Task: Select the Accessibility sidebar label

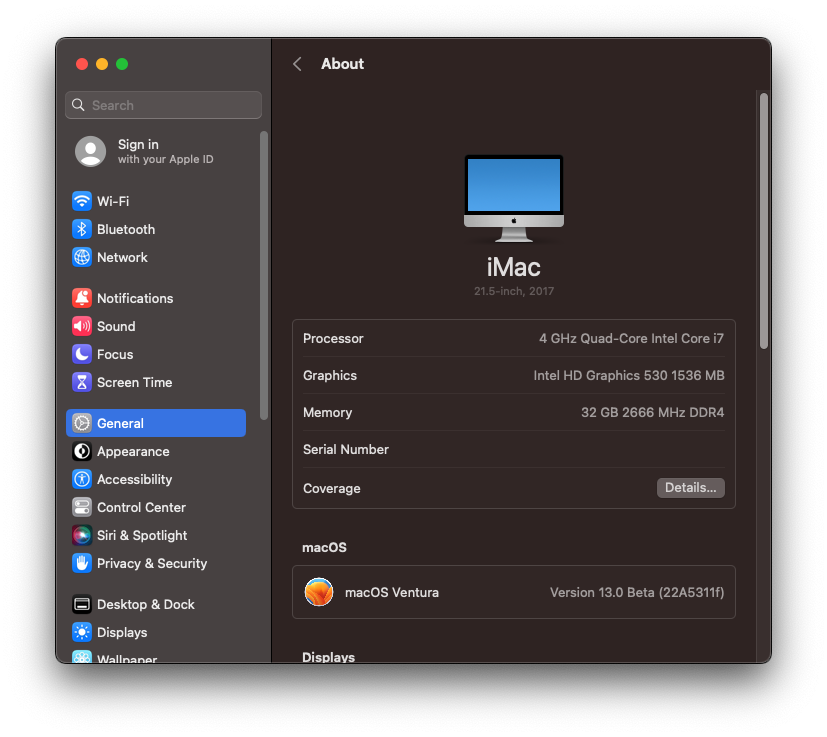Action: click(134, 479)
